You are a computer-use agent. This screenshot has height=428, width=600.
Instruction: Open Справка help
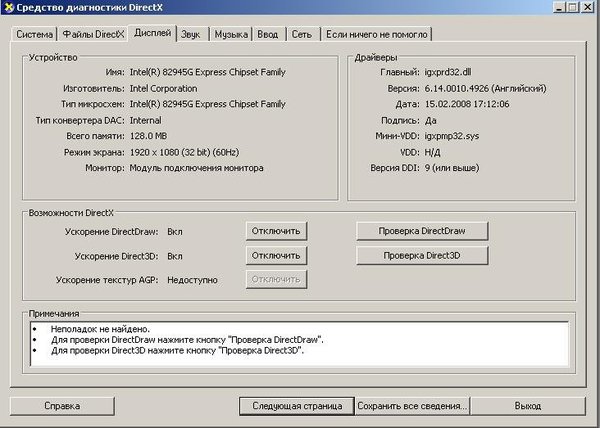(62, 406)
